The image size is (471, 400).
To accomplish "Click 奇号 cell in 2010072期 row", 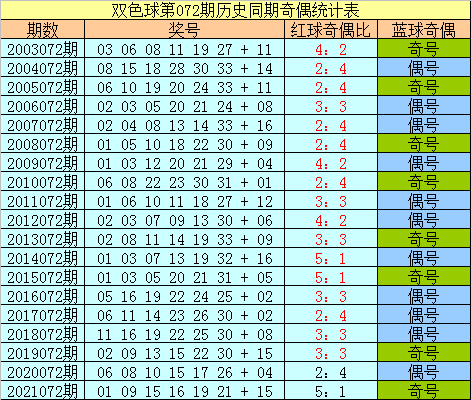I will coord(424,182).
